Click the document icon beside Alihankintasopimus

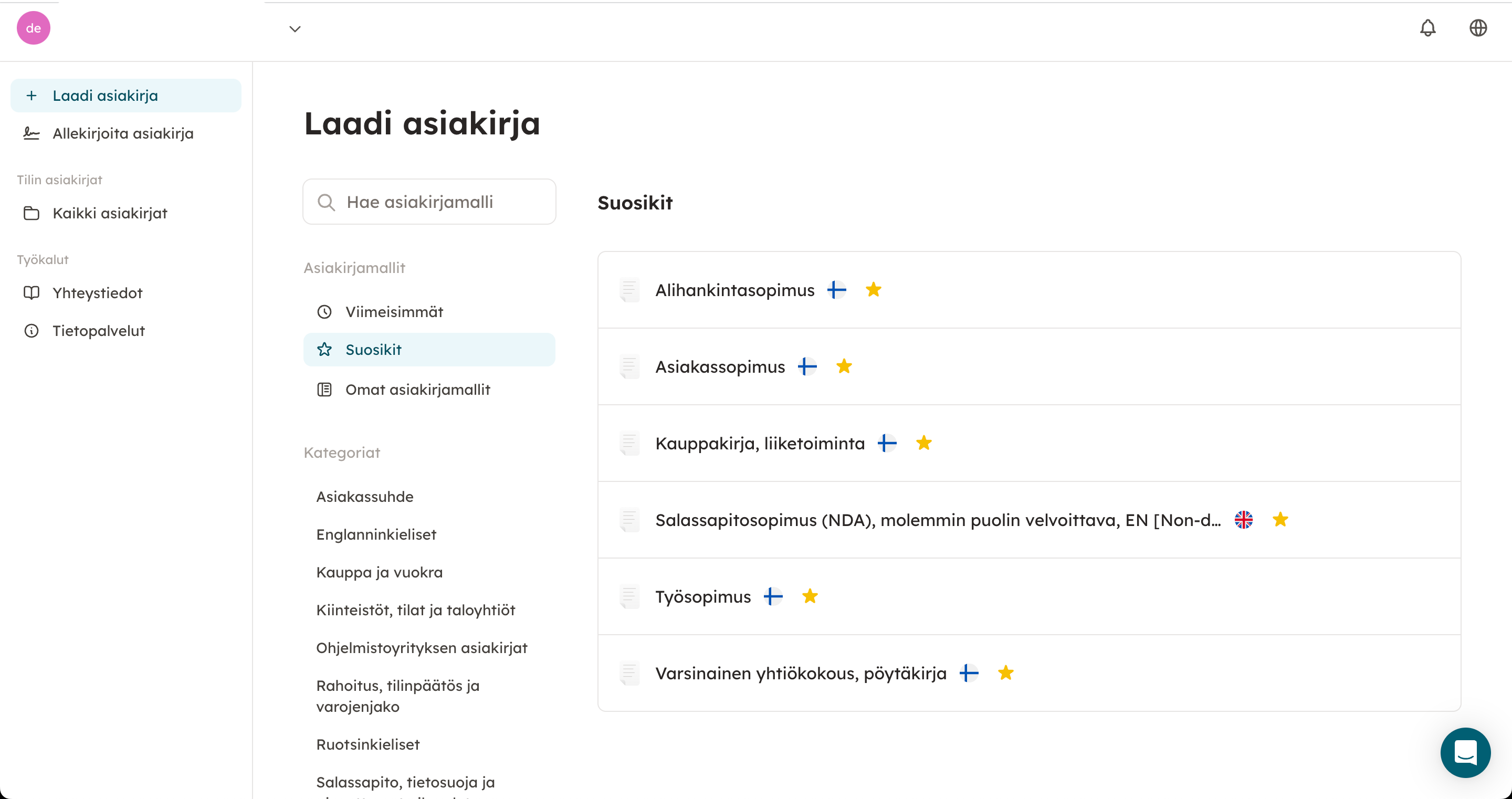point(629,290)
